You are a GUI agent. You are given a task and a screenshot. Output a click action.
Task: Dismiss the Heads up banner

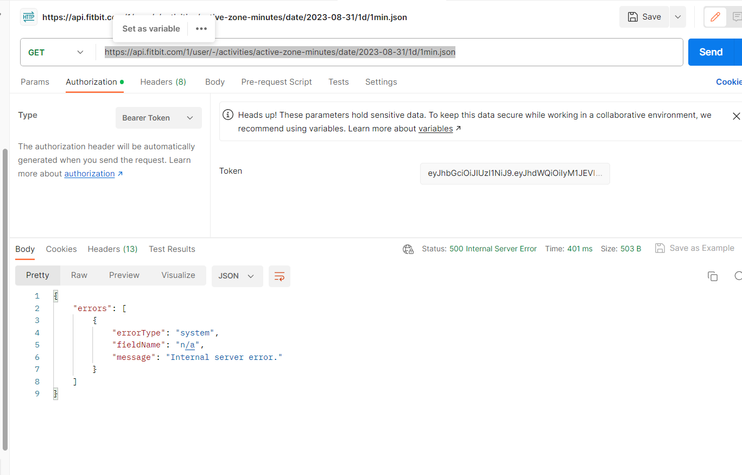736,116
